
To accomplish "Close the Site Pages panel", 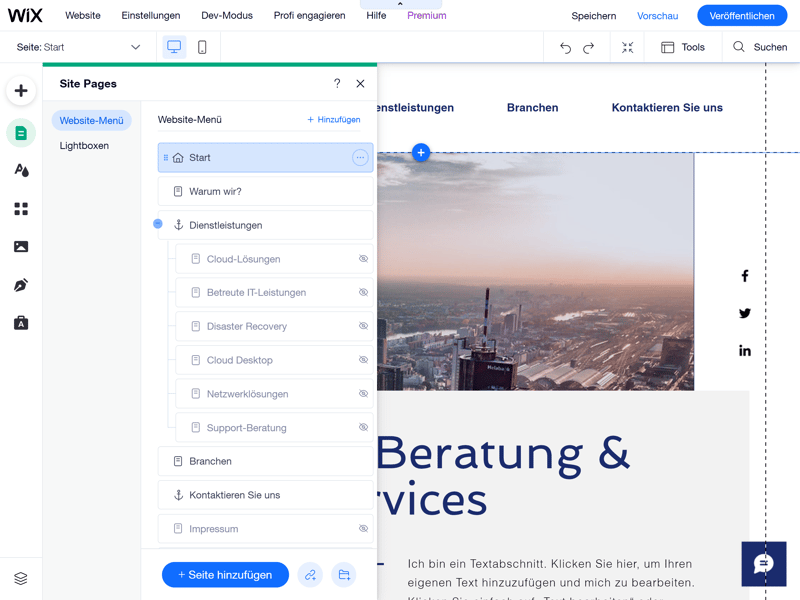I will (360, 83).
